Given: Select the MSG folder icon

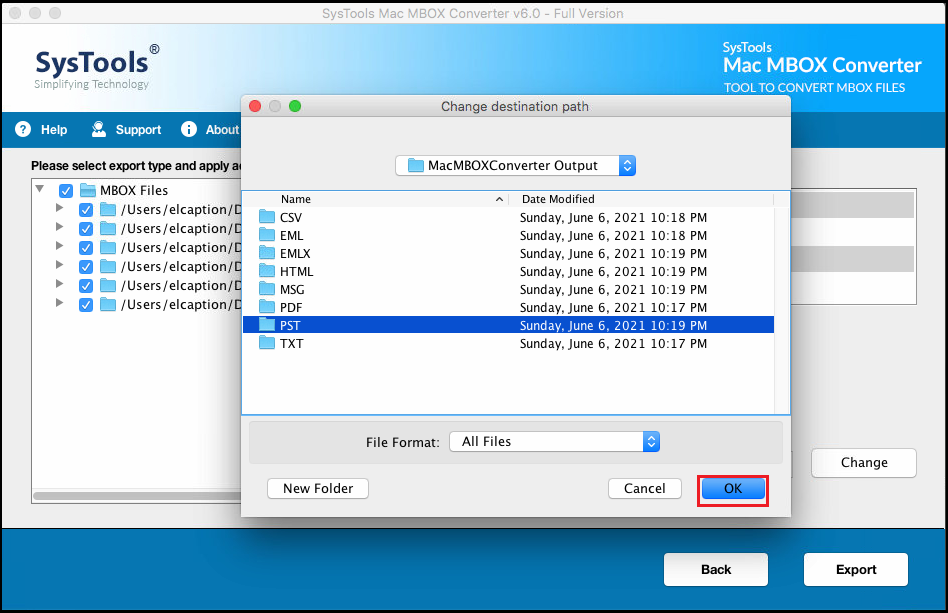Looking at the screenshot, I should coord(267,289).
